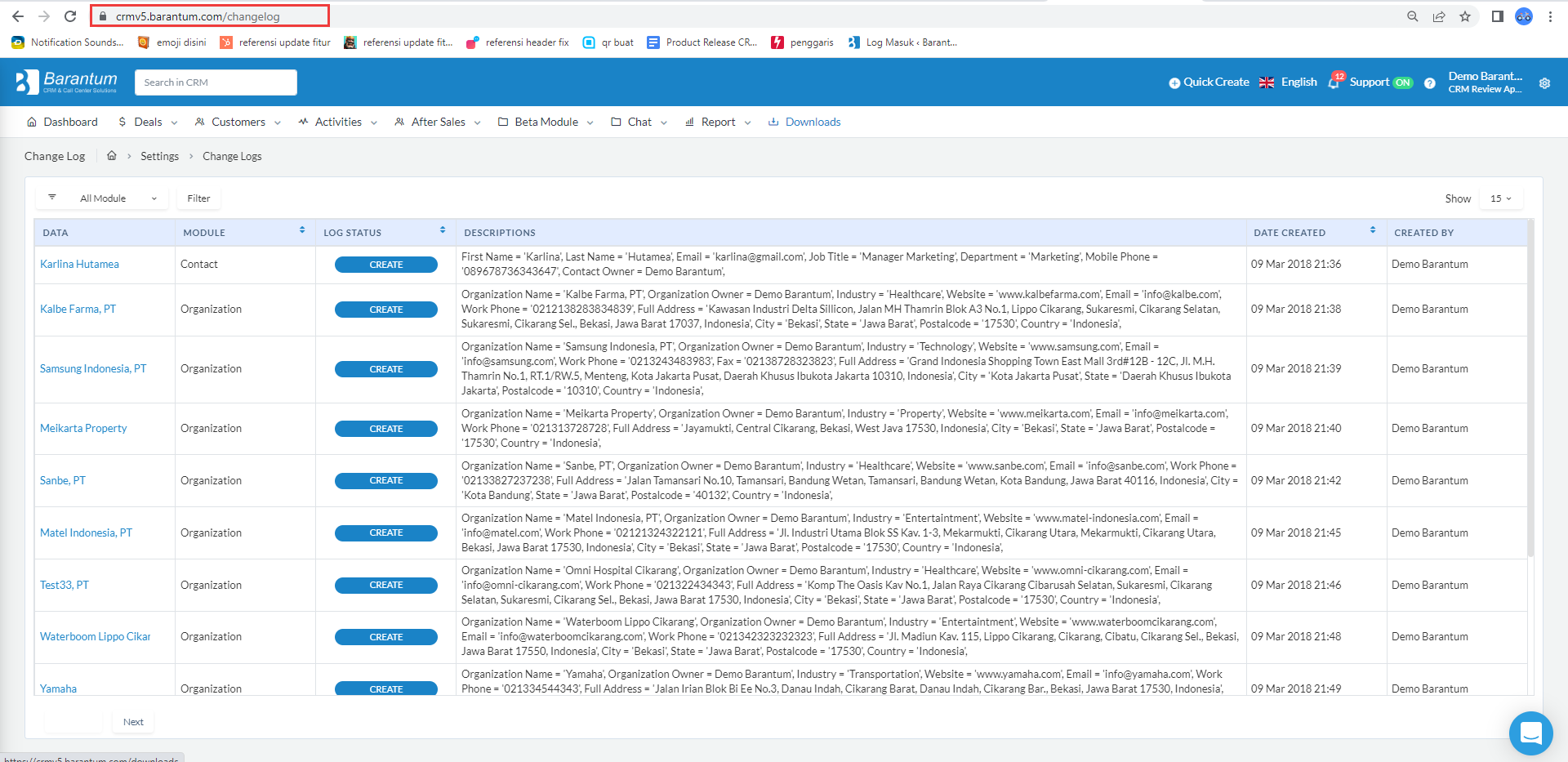Click the browser back arrow

pyautogui.click(x=18, y=16)
